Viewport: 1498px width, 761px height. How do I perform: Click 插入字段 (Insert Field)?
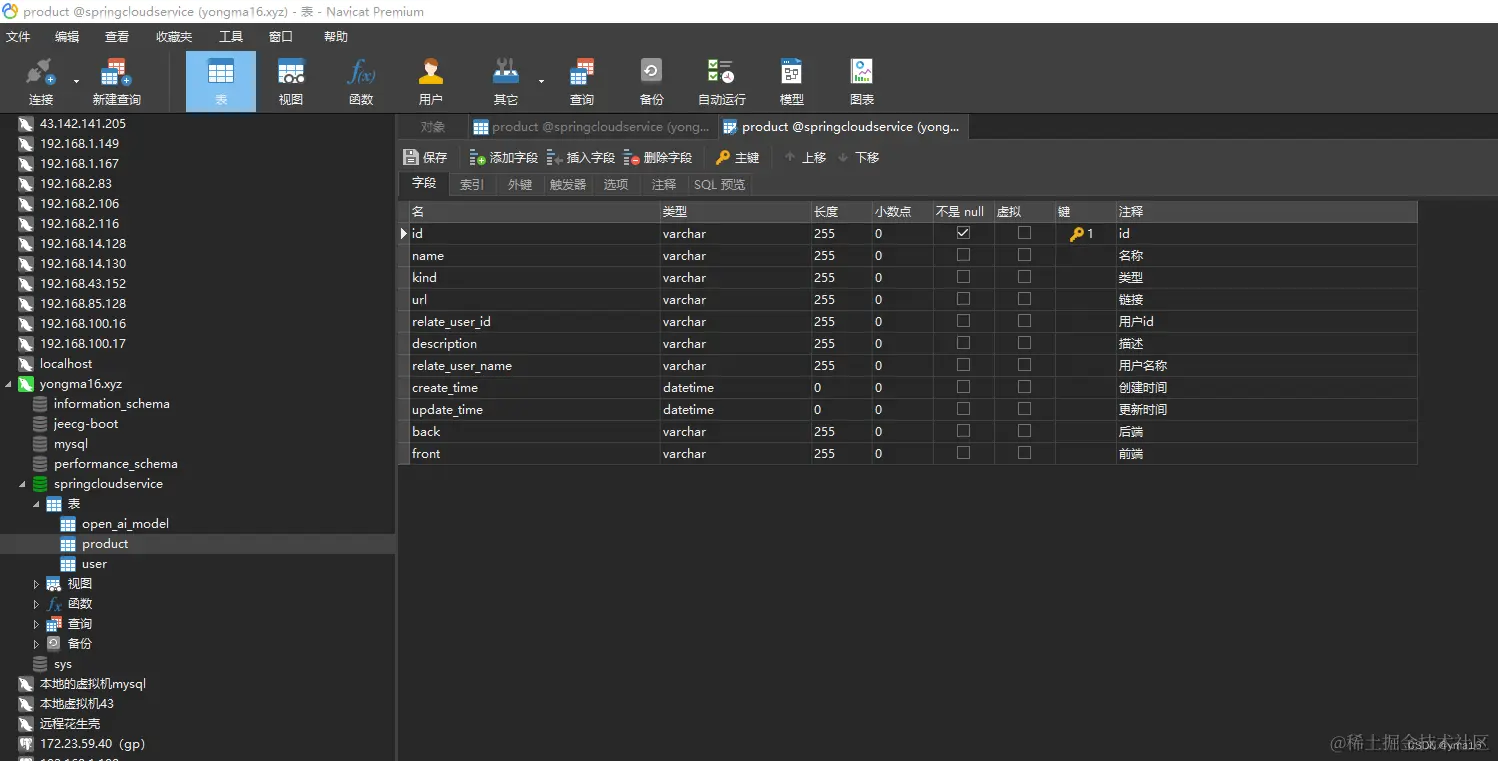[581, 157]
